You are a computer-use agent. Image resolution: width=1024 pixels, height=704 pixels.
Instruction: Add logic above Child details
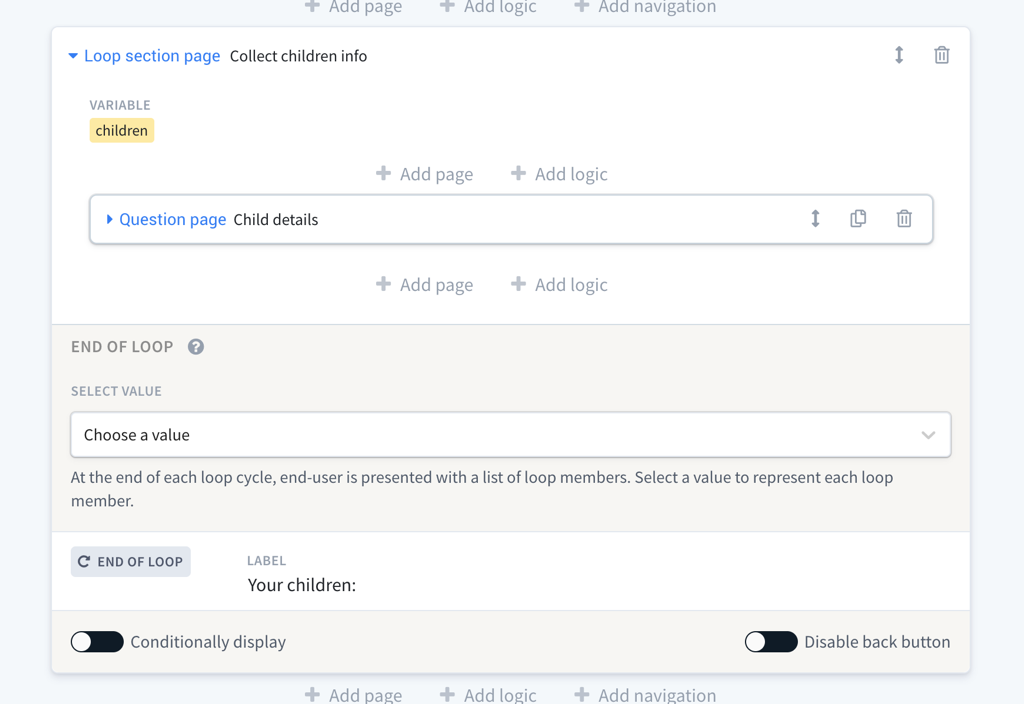pos(560,174)
